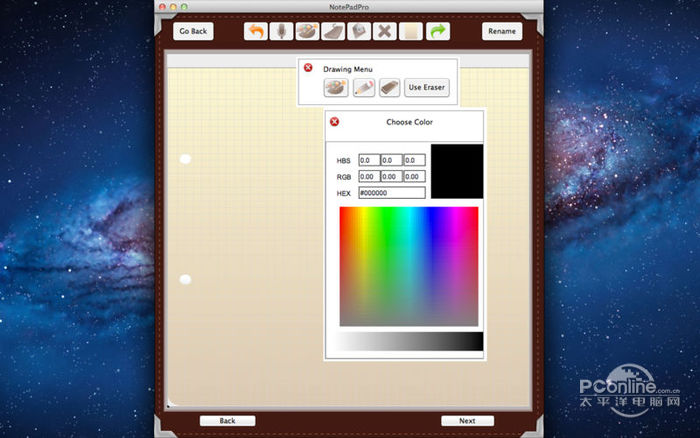Select the pencil icon in the Drawing Menu

point(364,88)
